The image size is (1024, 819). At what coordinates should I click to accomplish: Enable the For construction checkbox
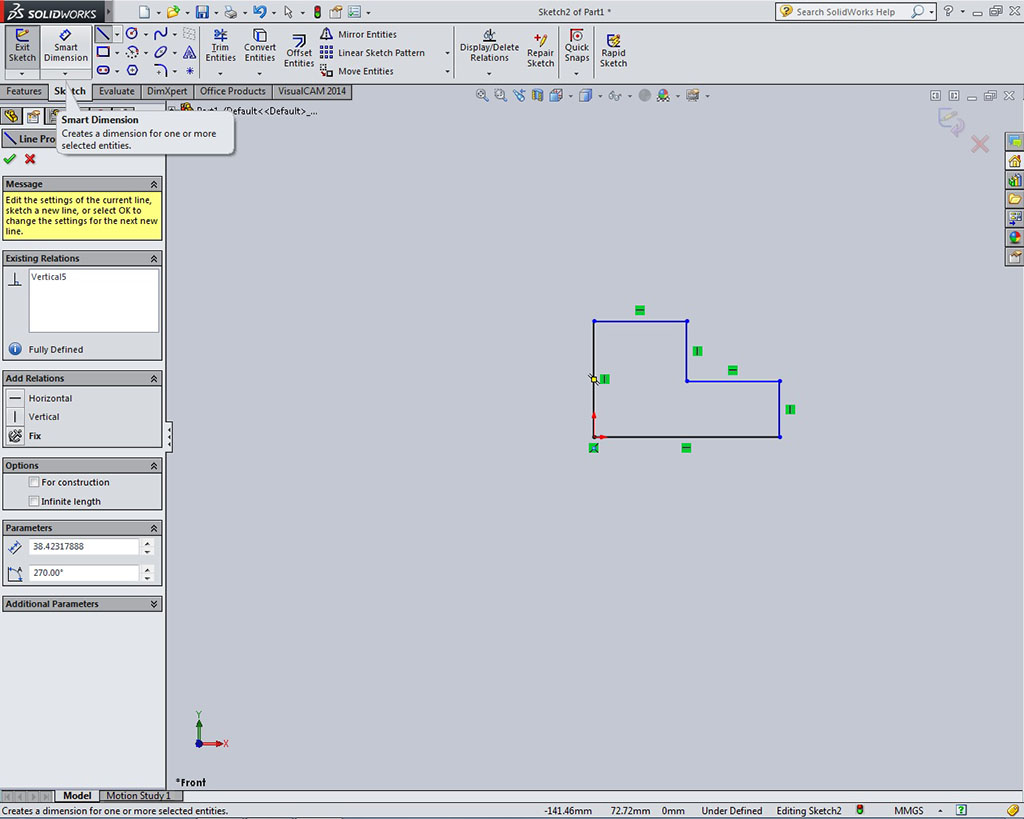coord(34,482)
